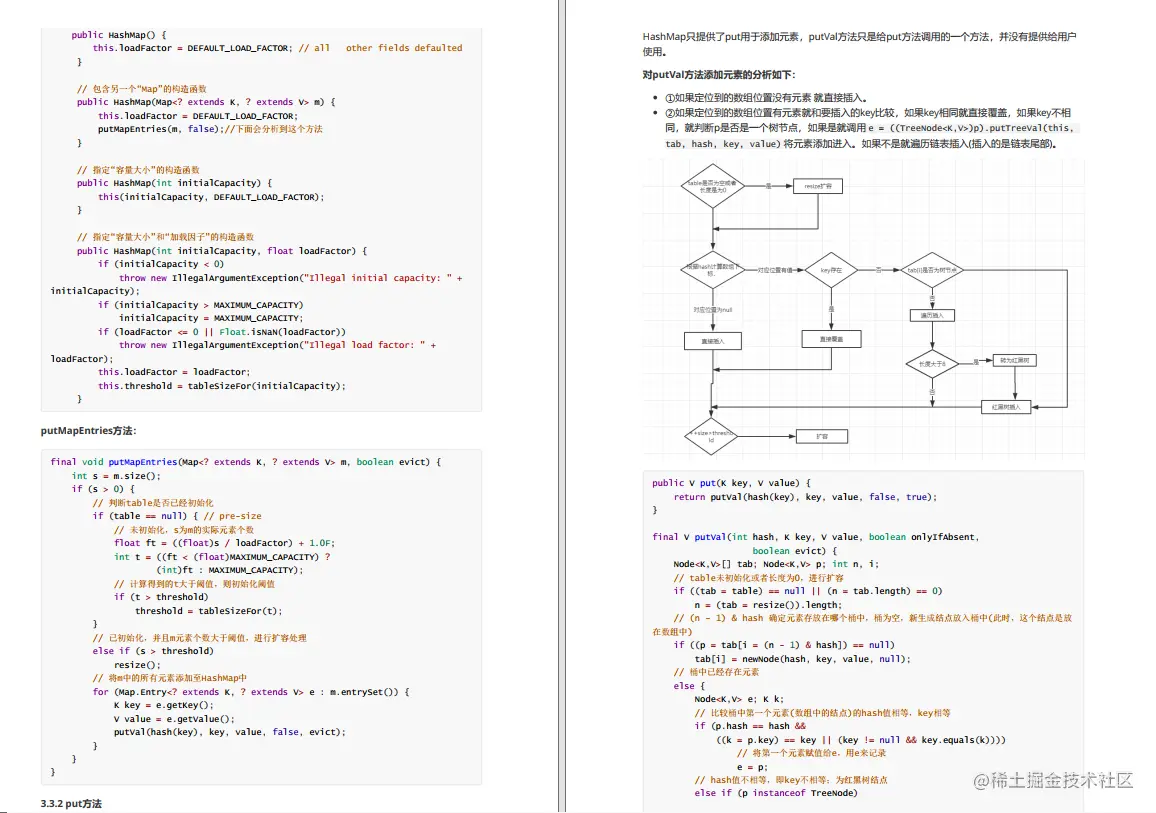Click the code line "e = p;"
The height and width of the screenshot is (813, 1156).
pyautogui.click(x=752, y=767)
